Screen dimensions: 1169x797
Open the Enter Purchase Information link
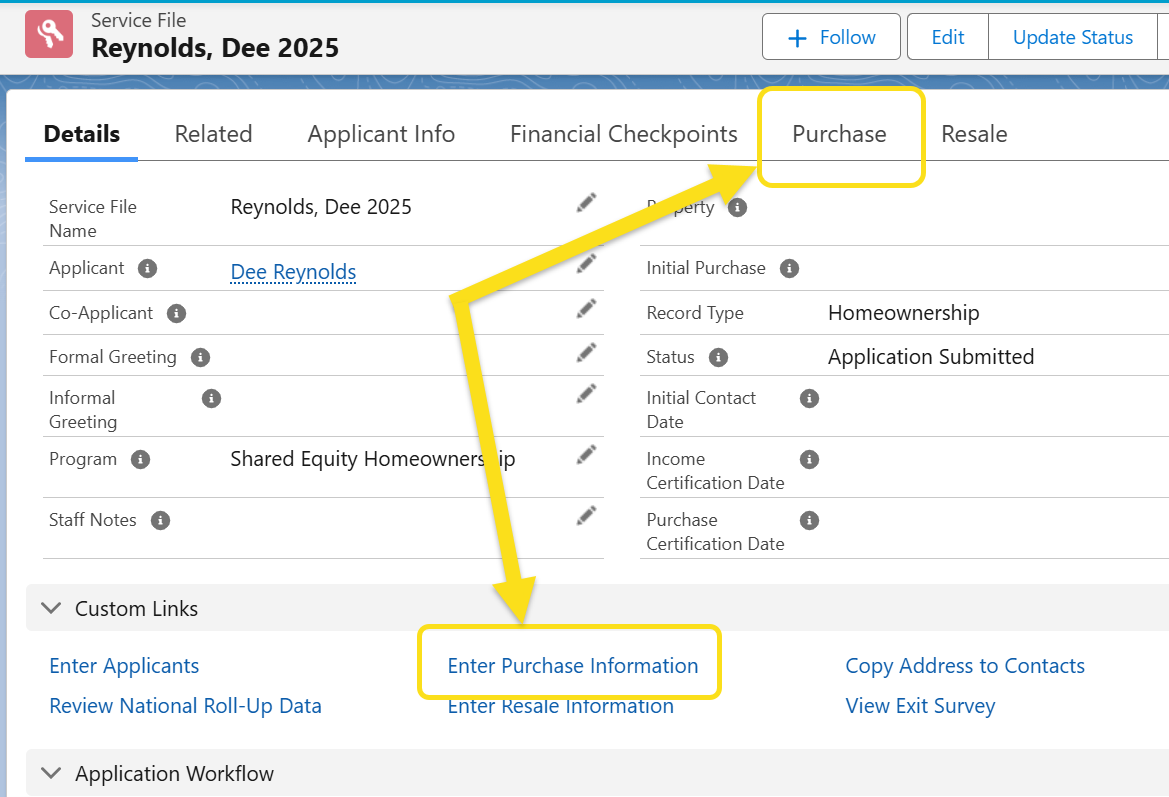572,666
